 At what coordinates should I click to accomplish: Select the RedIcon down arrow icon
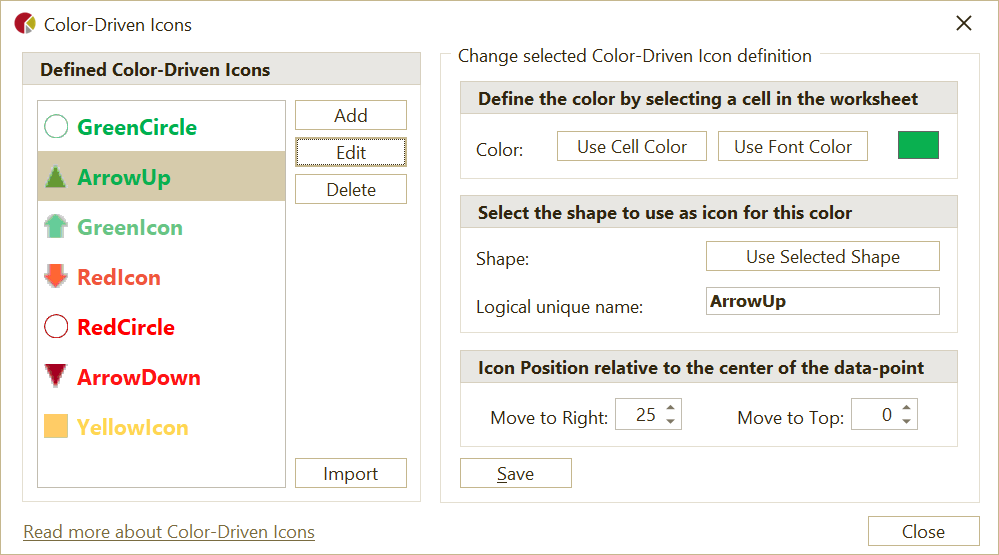[57, 277]
